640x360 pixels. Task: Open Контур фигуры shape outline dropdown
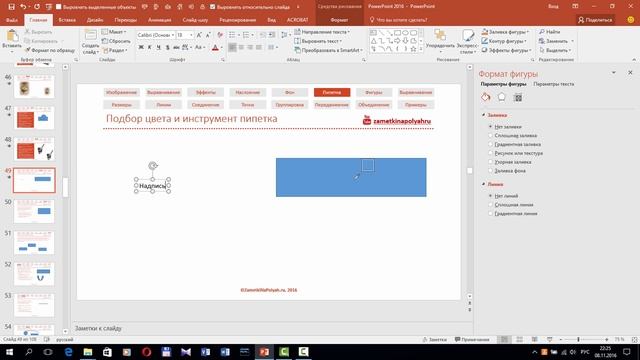coord(504,41)
